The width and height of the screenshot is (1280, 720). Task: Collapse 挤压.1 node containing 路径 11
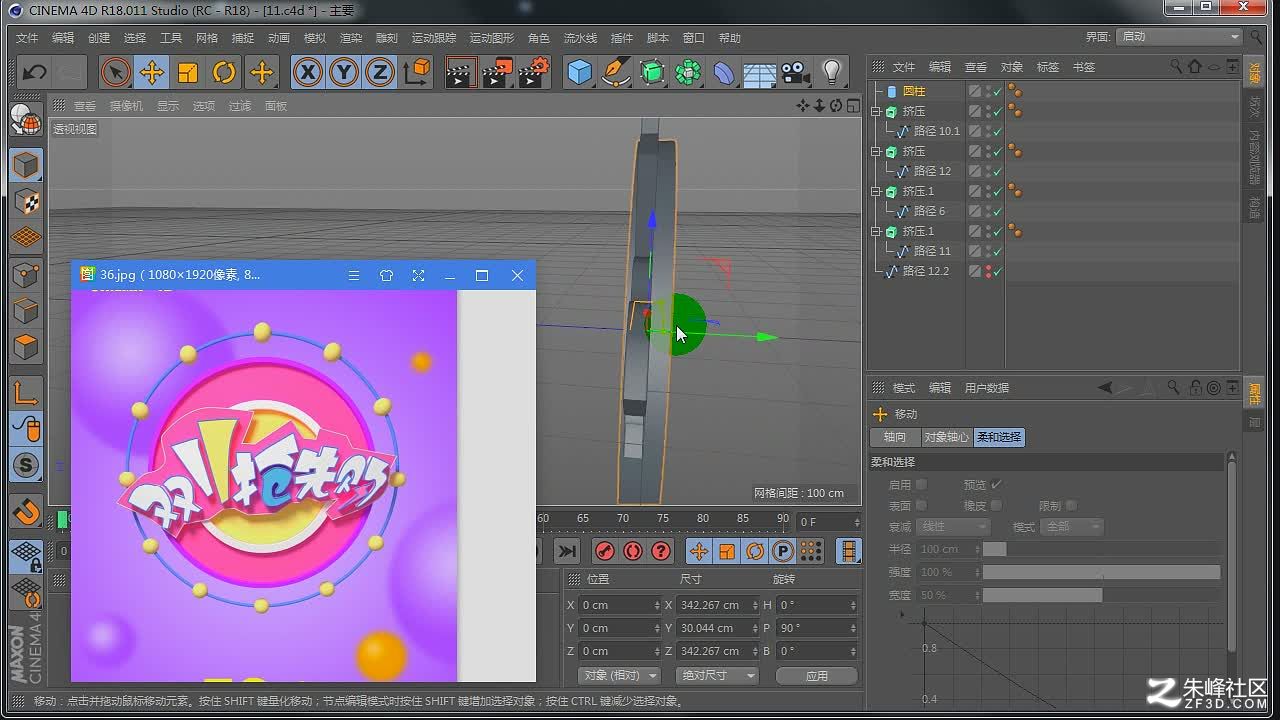point(876,231)
